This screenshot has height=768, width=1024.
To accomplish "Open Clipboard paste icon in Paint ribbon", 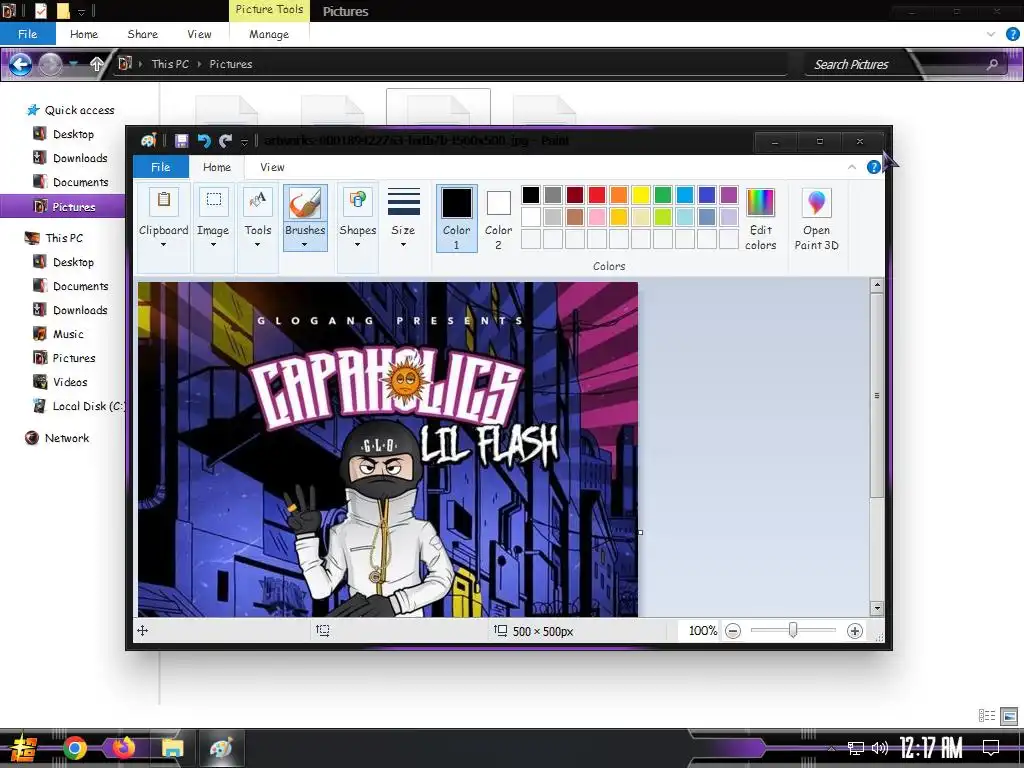I will point(164,202).
